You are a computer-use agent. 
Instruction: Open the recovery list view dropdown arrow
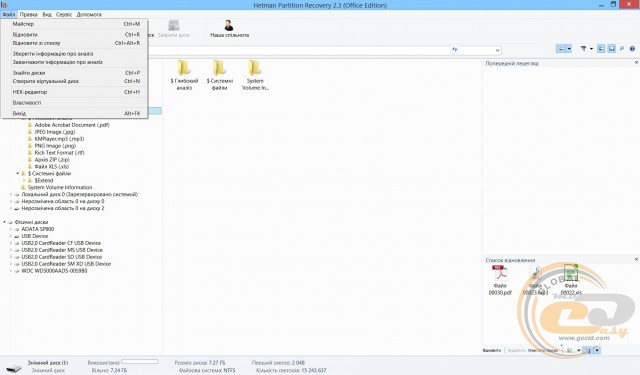[x=578, y=351]
